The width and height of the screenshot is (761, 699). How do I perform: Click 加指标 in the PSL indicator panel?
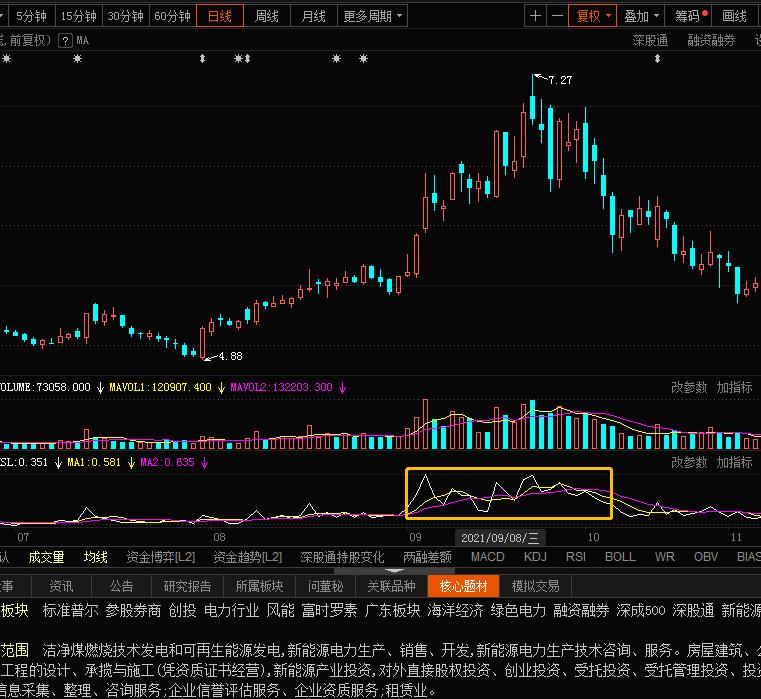point(734,462)
